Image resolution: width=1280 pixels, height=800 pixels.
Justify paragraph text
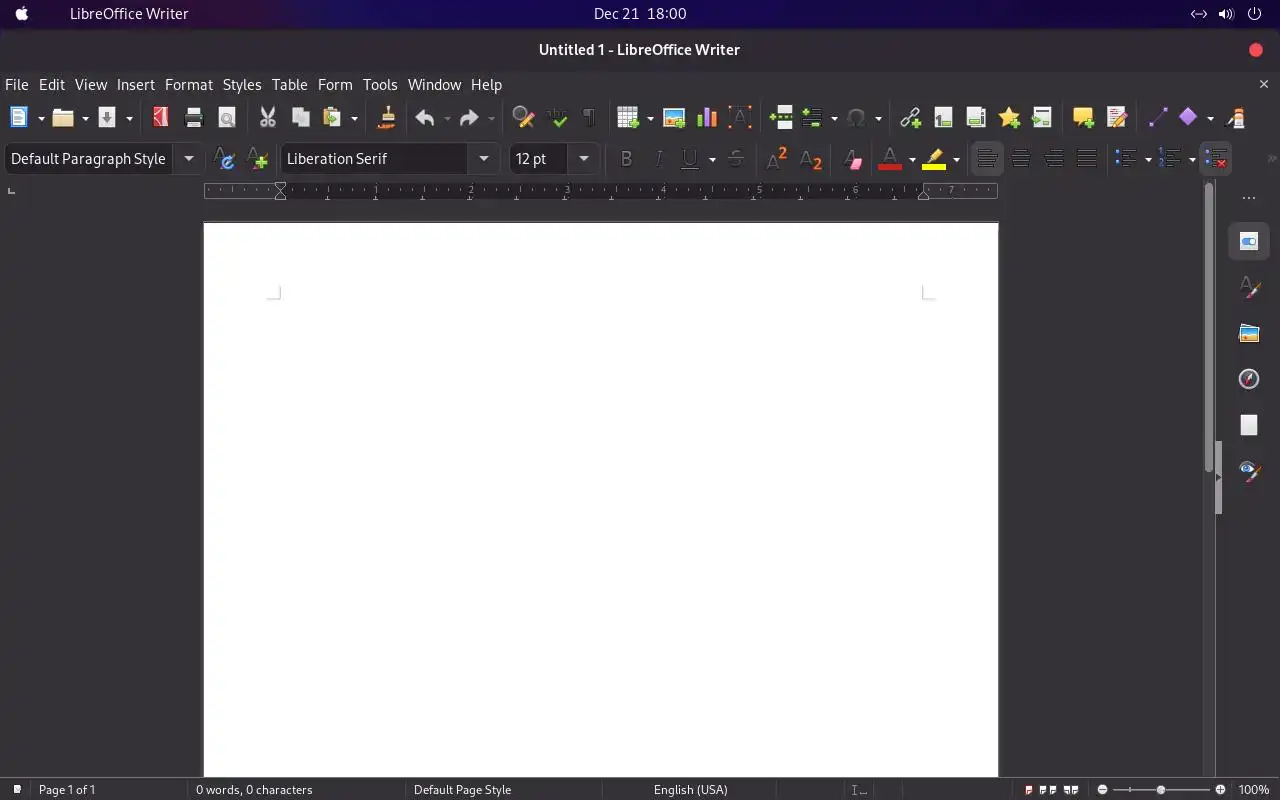[x=1087, y=159]
